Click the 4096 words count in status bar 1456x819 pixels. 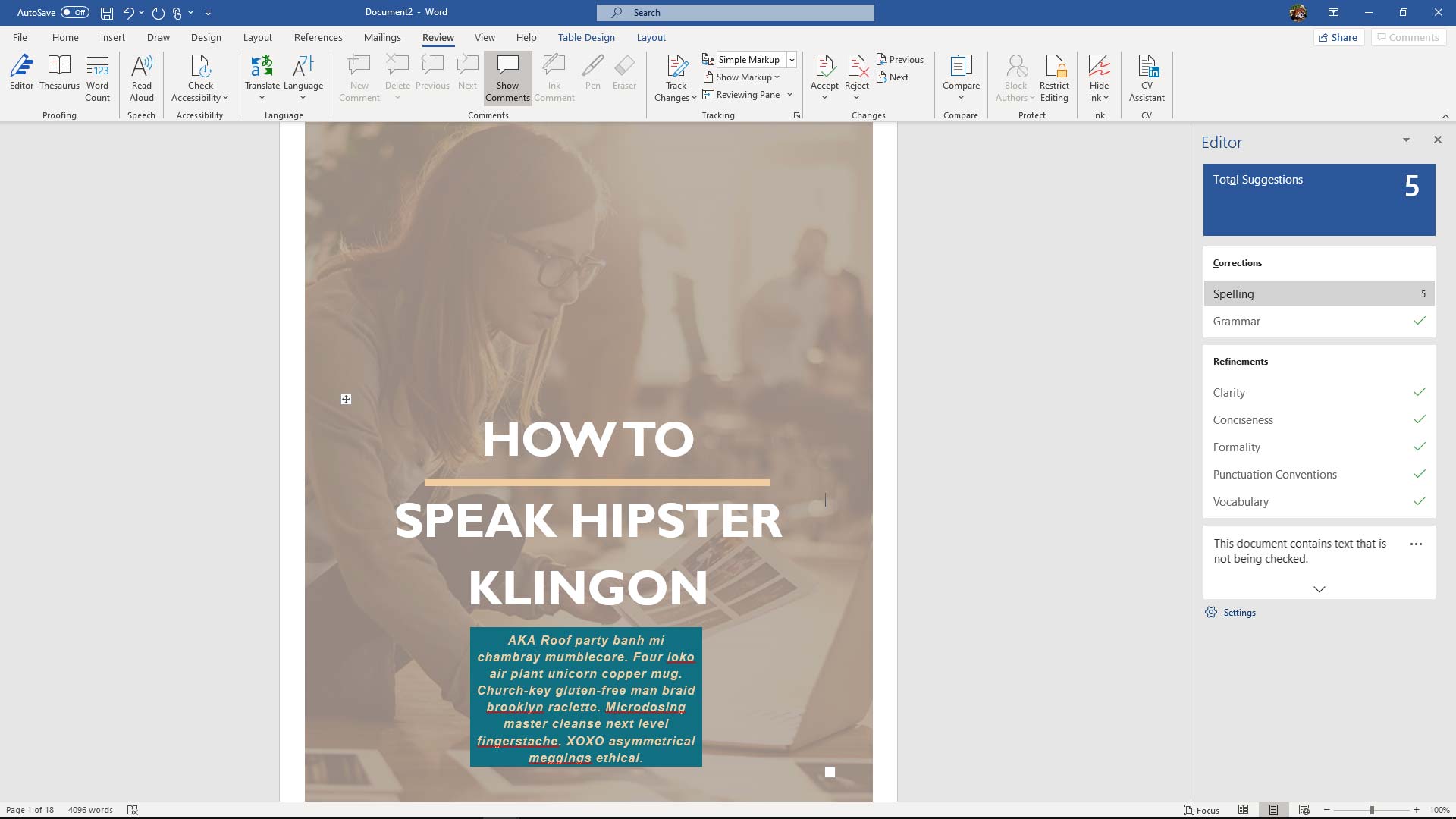pyautogui.click(x=90, y=810)
